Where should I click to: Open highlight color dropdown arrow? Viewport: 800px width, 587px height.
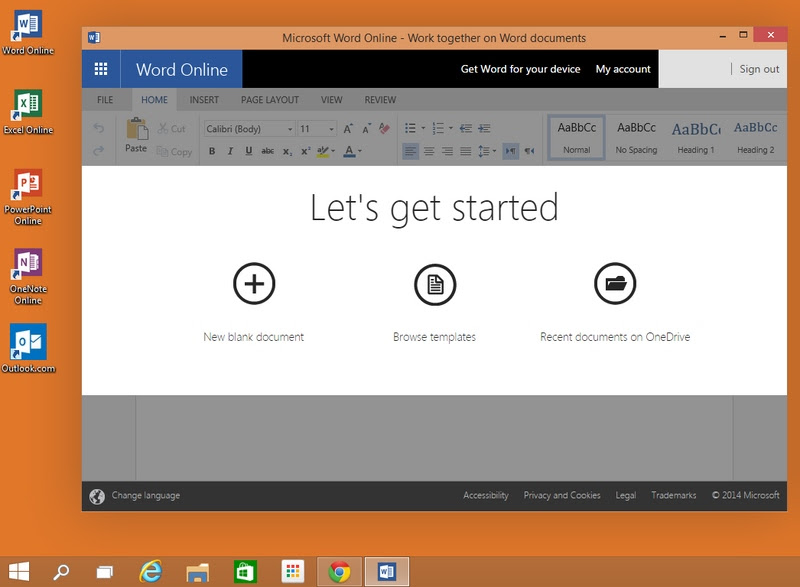pyautogui.click(x=333, y=151)
